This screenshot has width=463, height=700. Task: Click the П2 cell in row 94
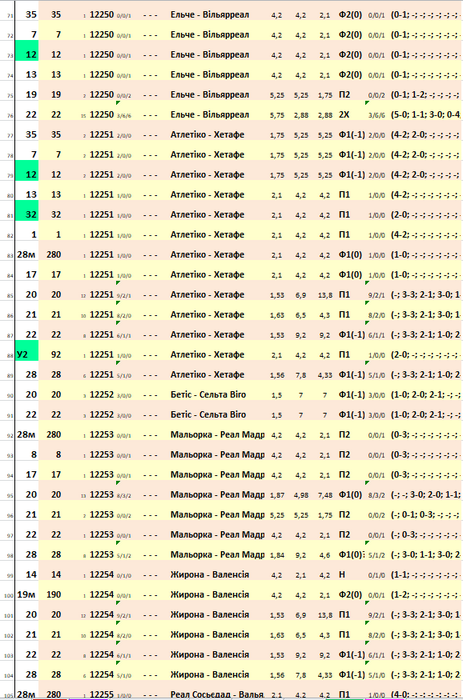click(x=344, y=475)
